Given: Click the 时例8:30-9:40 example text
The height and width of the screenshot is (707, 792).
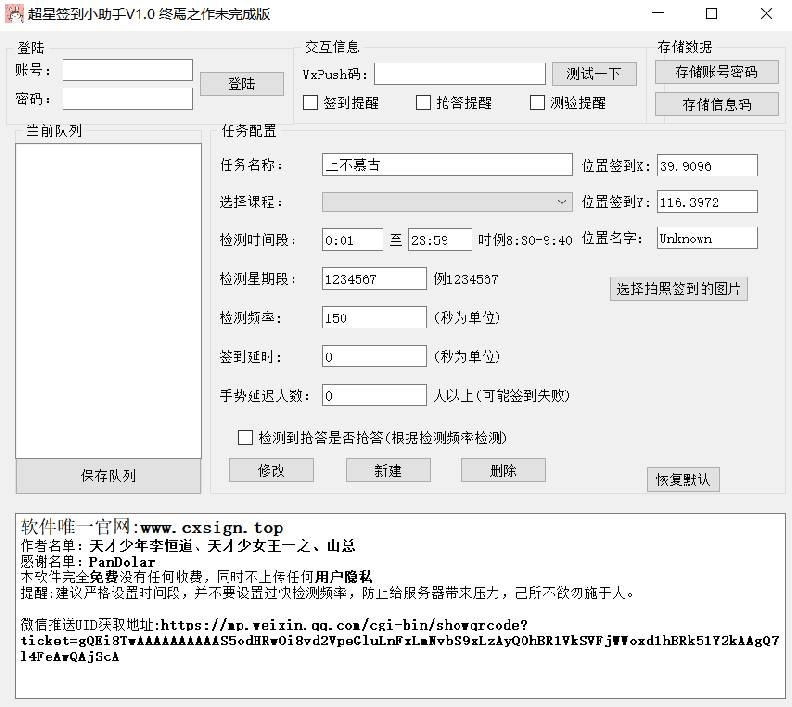Looking at the screenshot, I should pyautogui.click(x=525, y=240).
